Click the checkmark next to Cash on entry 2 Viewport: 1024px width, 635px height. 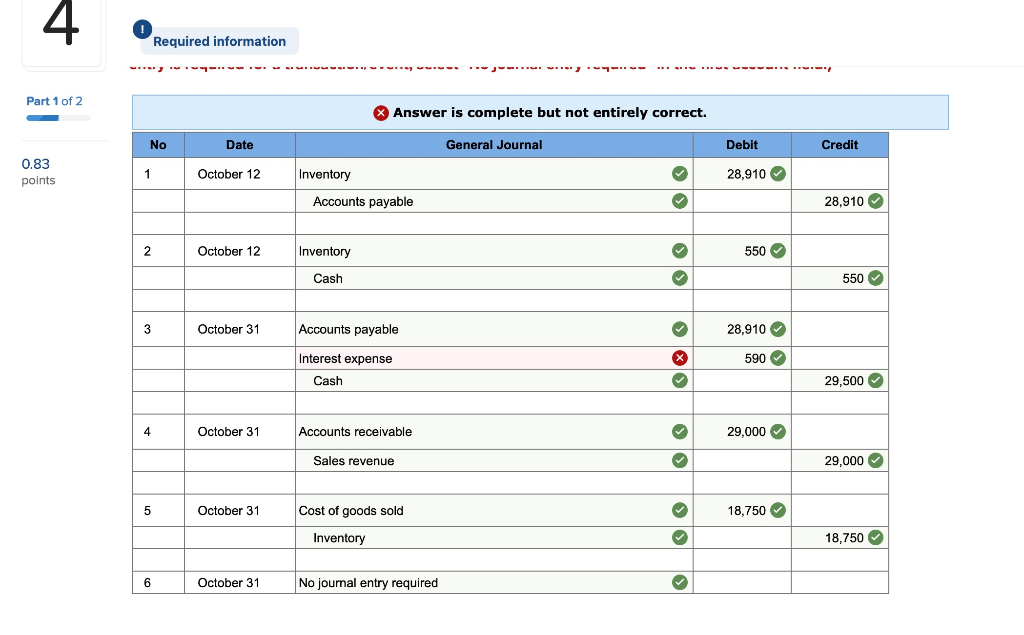pos(680,278)
